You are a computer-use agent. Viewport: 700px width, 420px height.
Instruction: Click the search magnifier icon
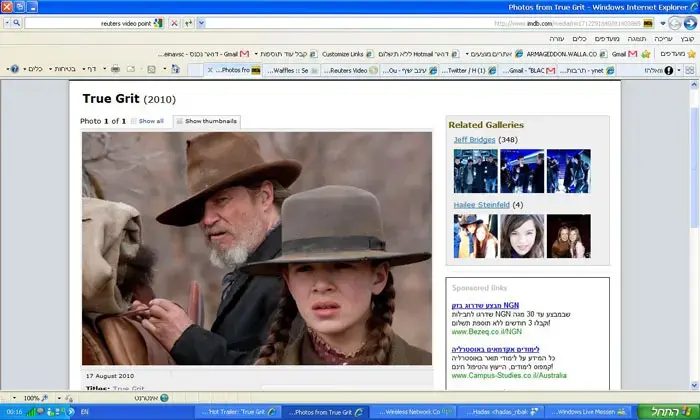point(17,23)
